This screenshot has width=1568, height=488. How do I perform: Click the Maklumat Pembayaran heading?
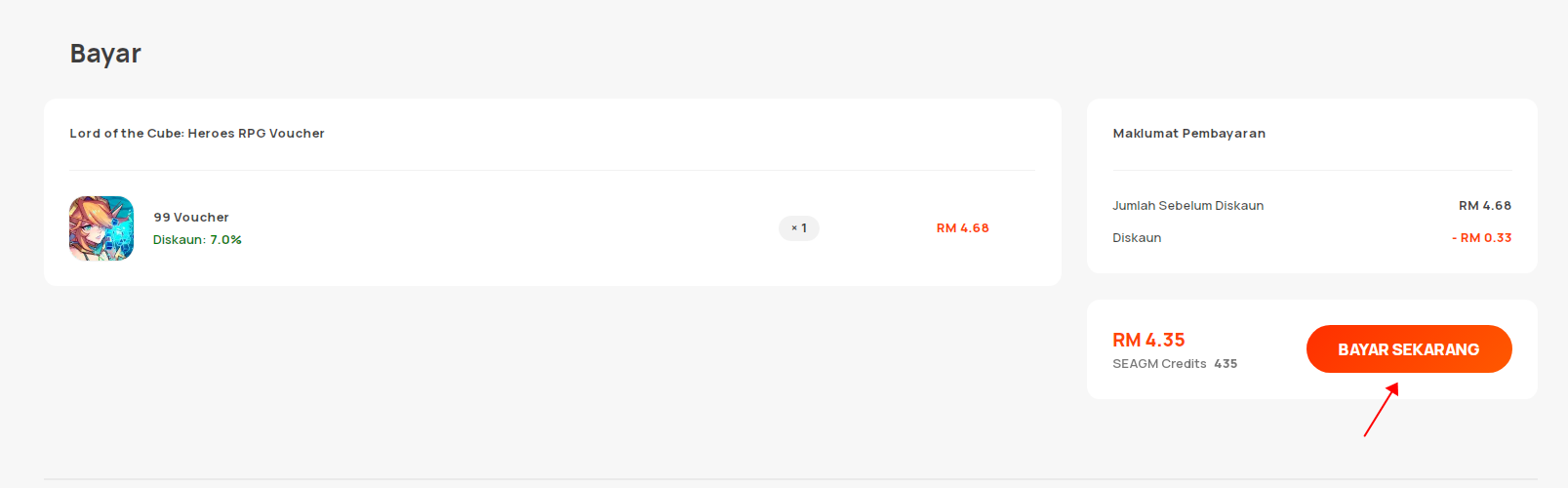point(1189,134)
